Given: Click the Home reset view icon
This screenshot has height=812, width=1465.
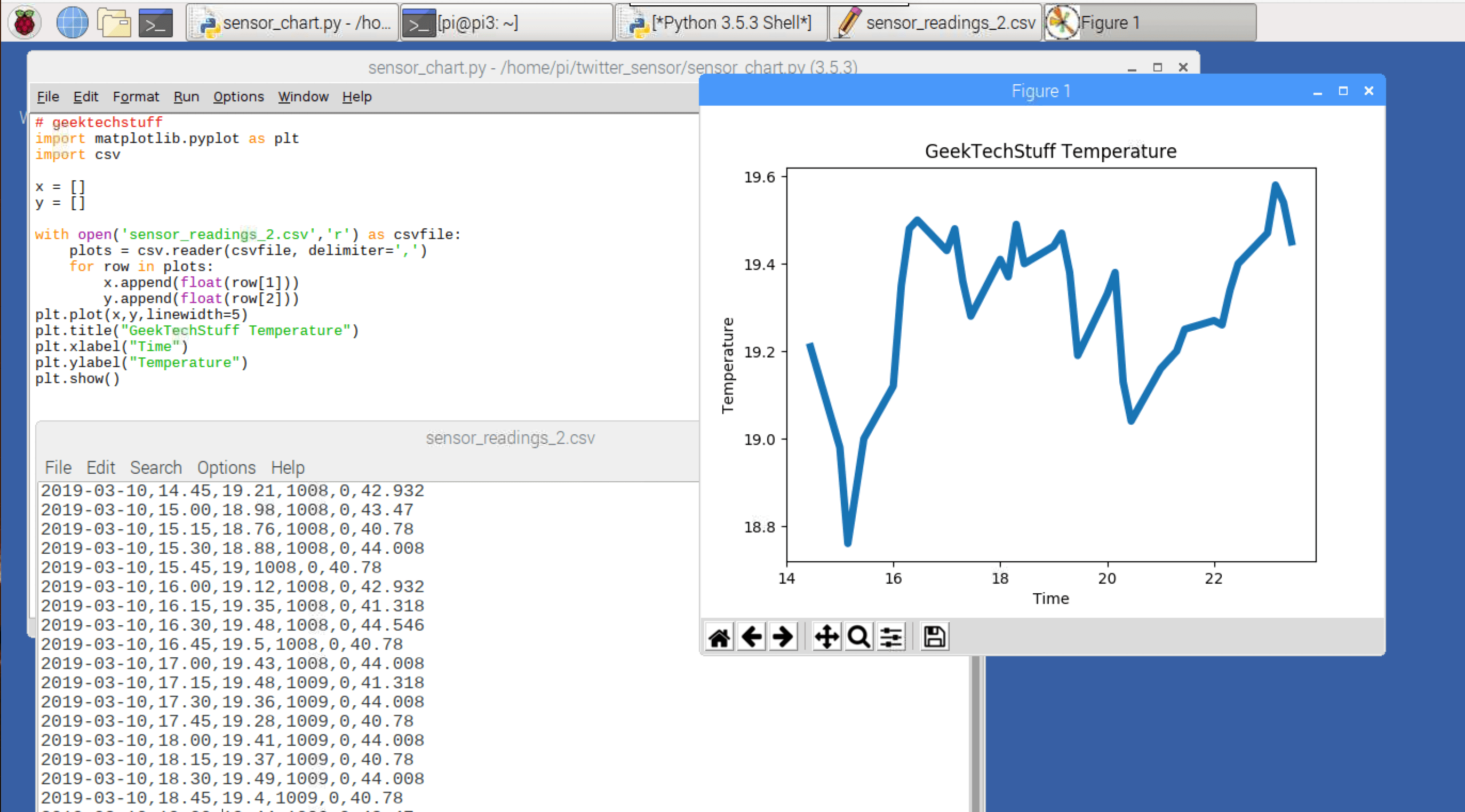Looking at the screenshot, I should tap(719, 637).
